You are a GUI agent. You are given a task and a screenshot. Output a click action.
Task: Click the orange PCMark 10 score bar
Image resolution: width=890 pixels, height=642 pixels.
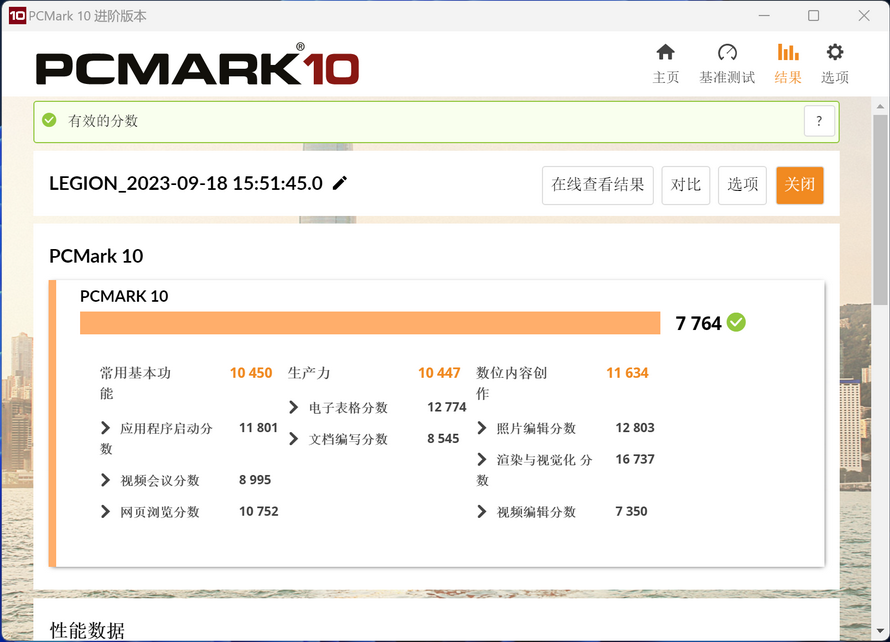370,323
